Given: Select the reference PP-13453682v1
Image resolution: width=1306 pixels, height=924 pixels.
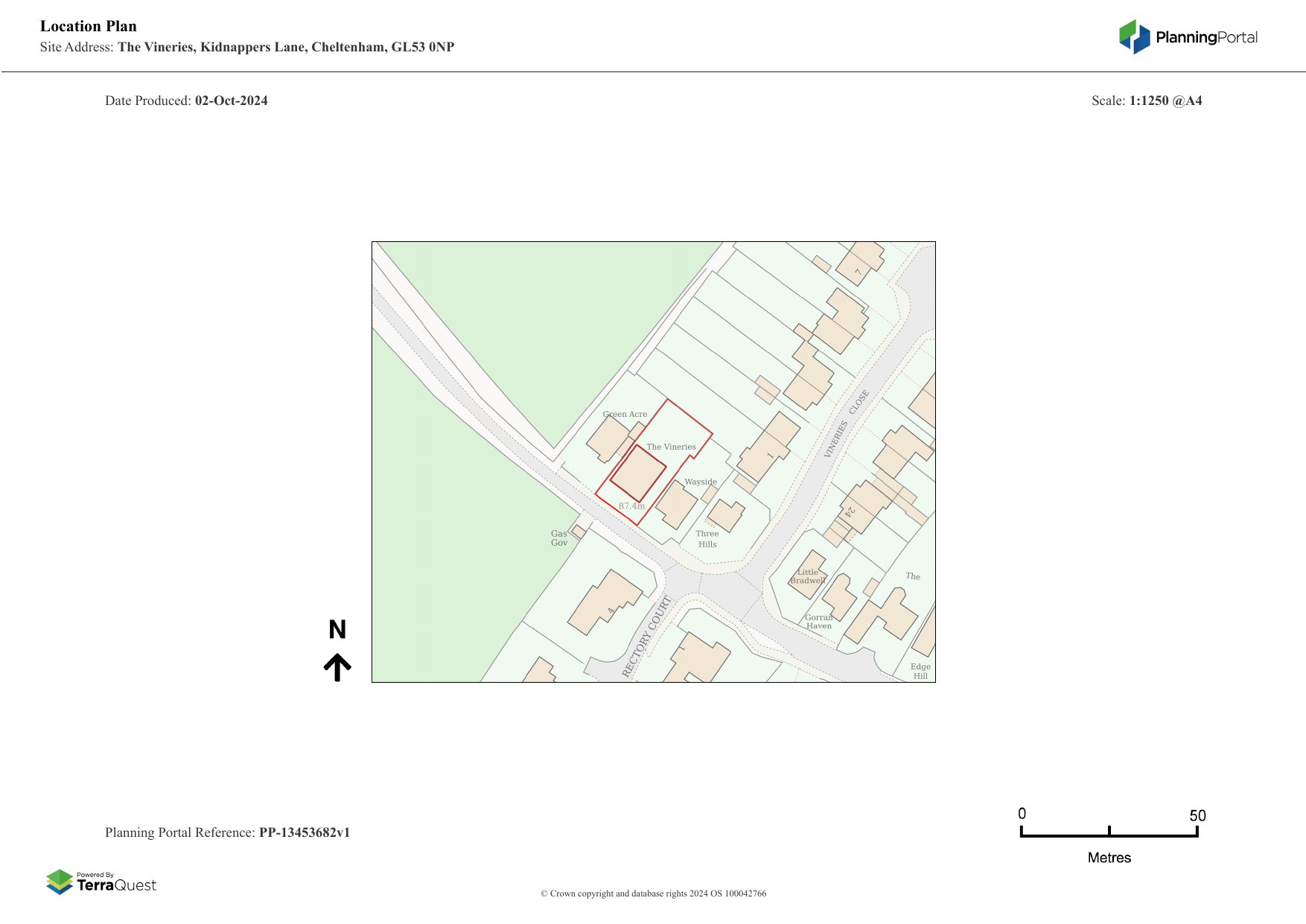Looking at the screenshot, I should [304, 832].
